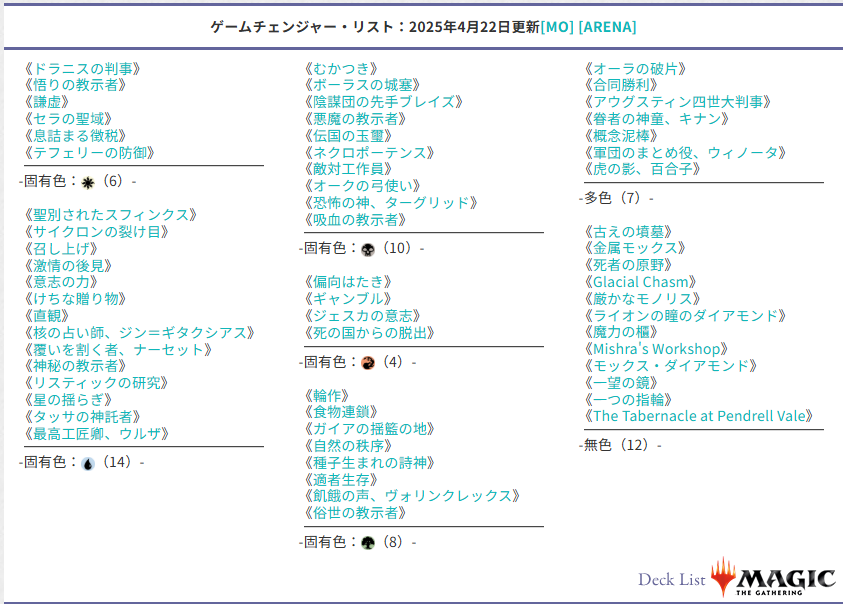
Task: Open card link ドラニスの判事
Action: tap(82, 69)
